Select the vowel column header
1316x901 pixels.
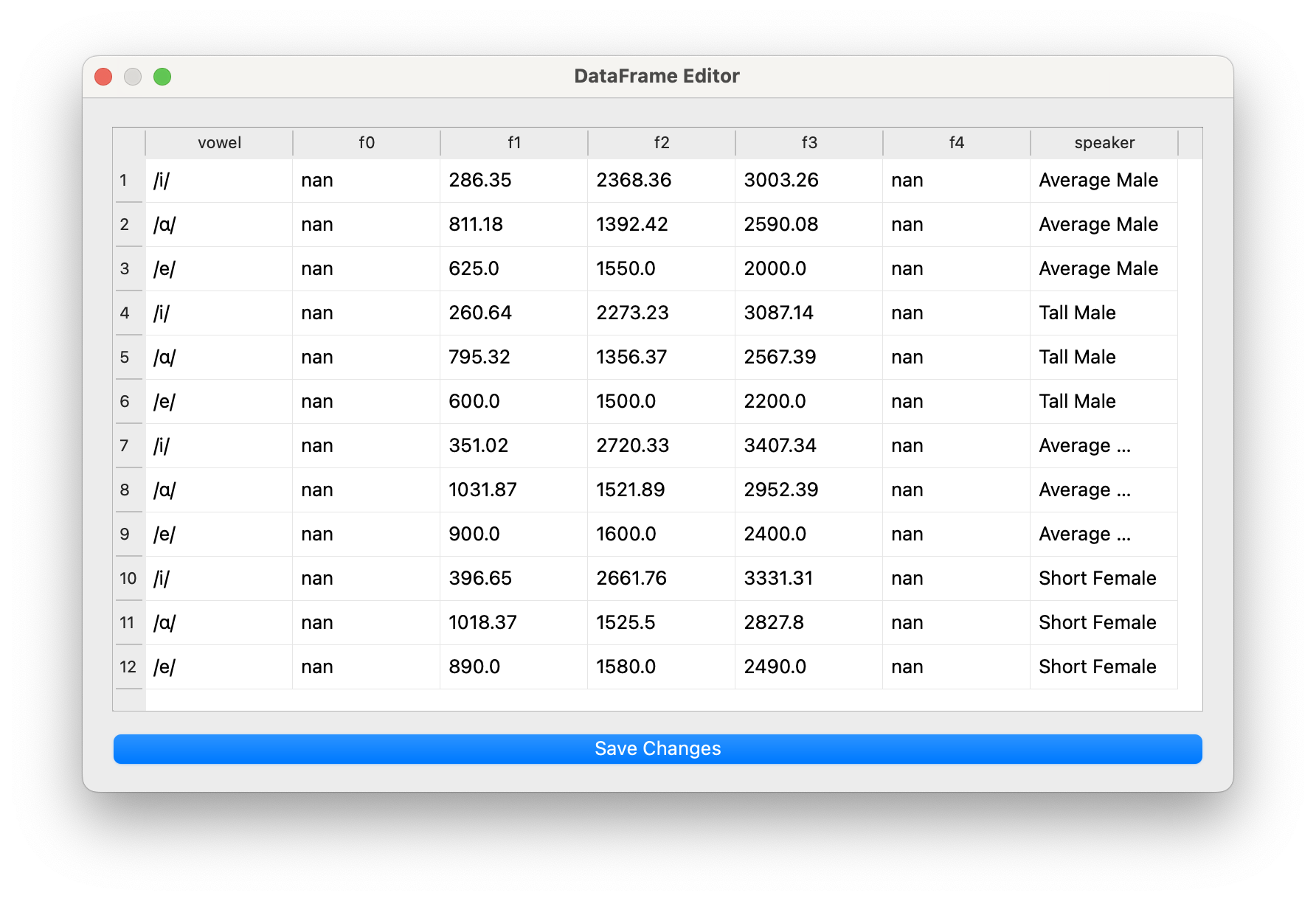[x=219, y=143]
